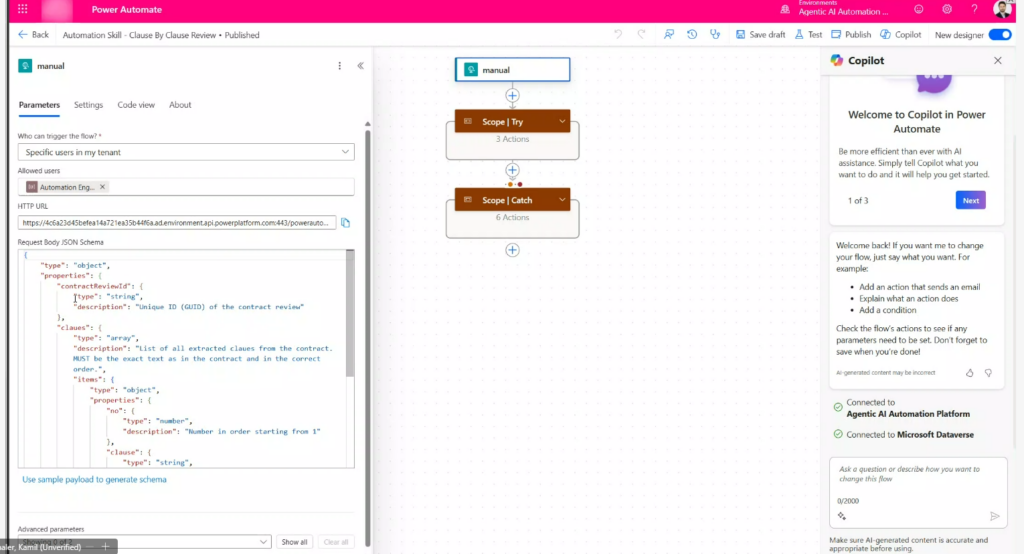Open the comments icon in toolbar

[669, 35]
